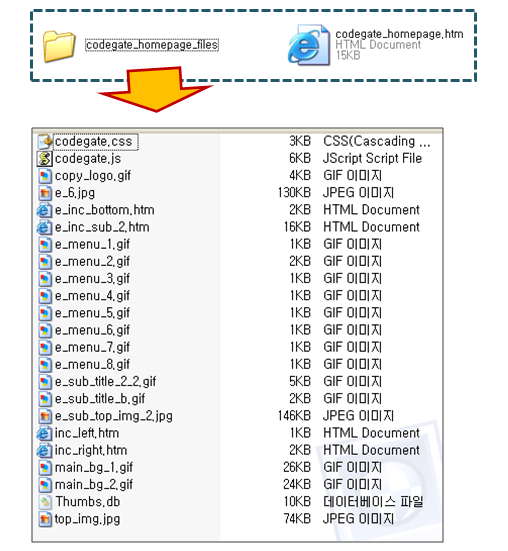Click HTML Document type of inc_right.htm row
Screen dimensions: 508x551
click(x=371, y=450)
